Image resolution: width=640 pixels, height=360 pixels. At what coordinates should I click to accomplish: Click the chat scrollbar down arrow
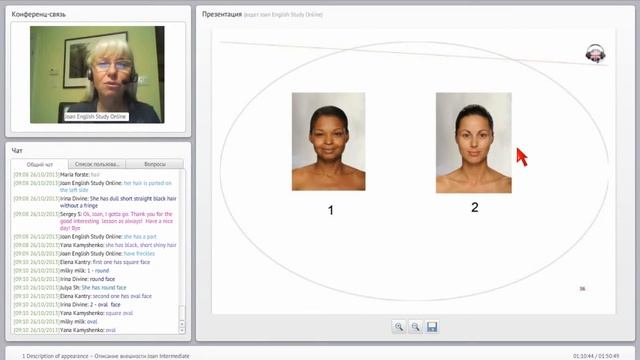point(182,331)
